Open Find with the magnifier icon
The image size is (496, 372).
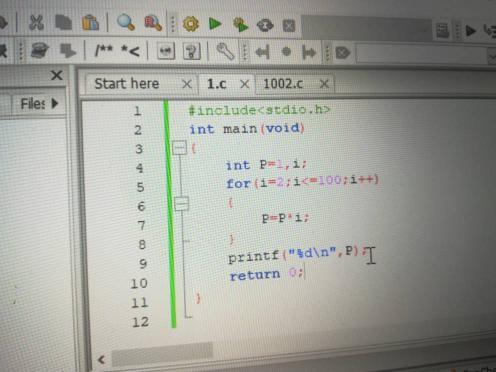[126, 23]
